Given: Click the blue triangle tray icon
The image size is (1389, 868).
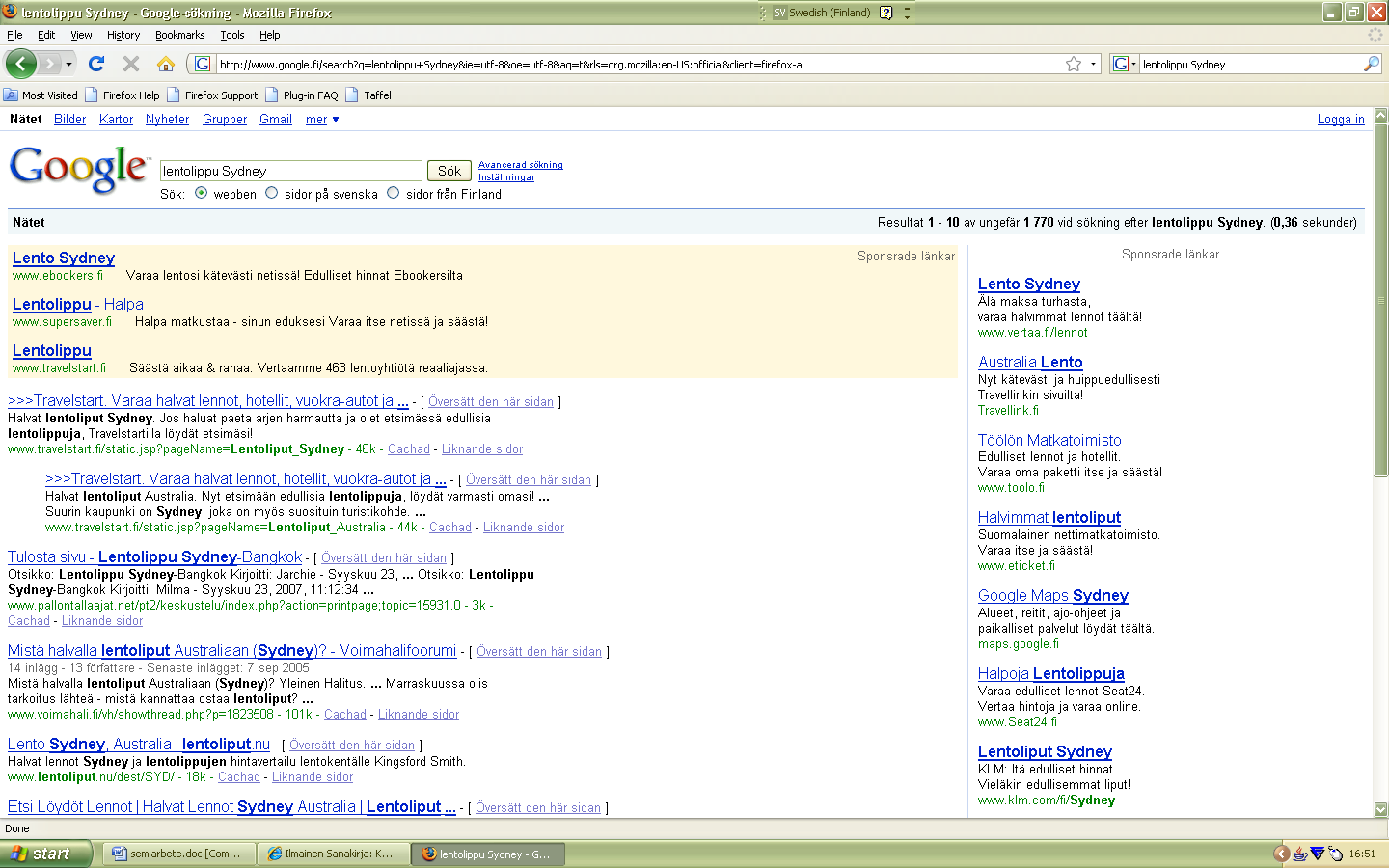Looking at the screenshot, I should click(1318, 854).
